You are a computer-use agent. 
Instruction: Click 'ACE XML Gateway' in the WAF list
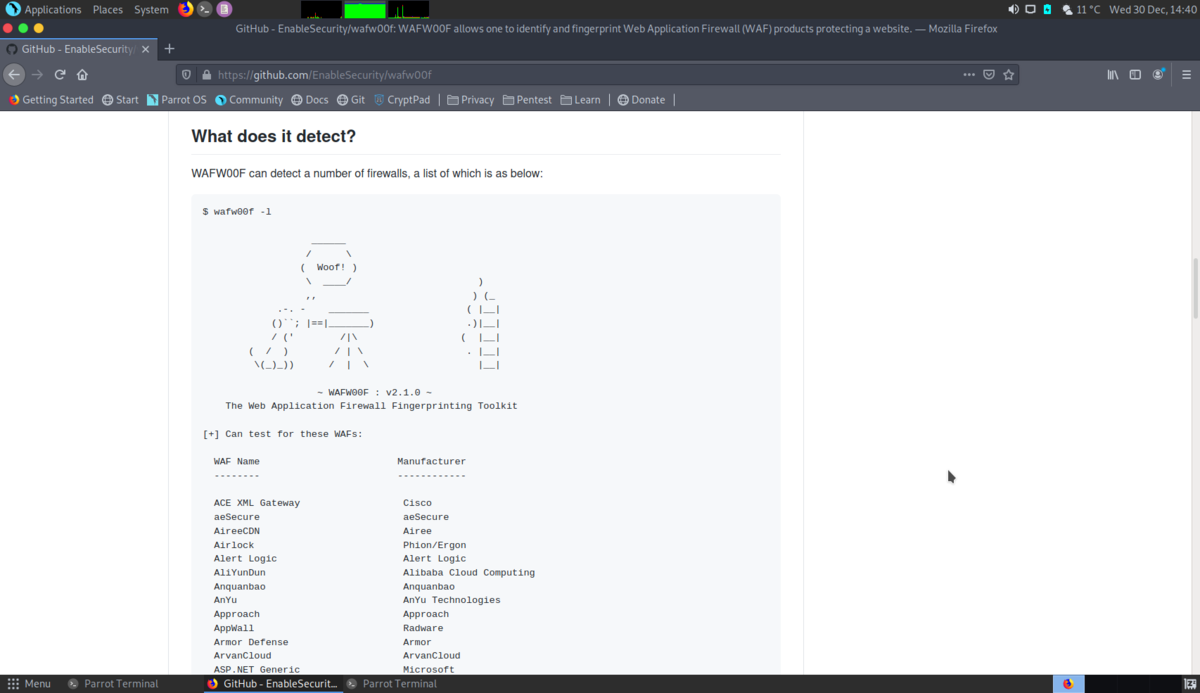(x=256, y=503)
